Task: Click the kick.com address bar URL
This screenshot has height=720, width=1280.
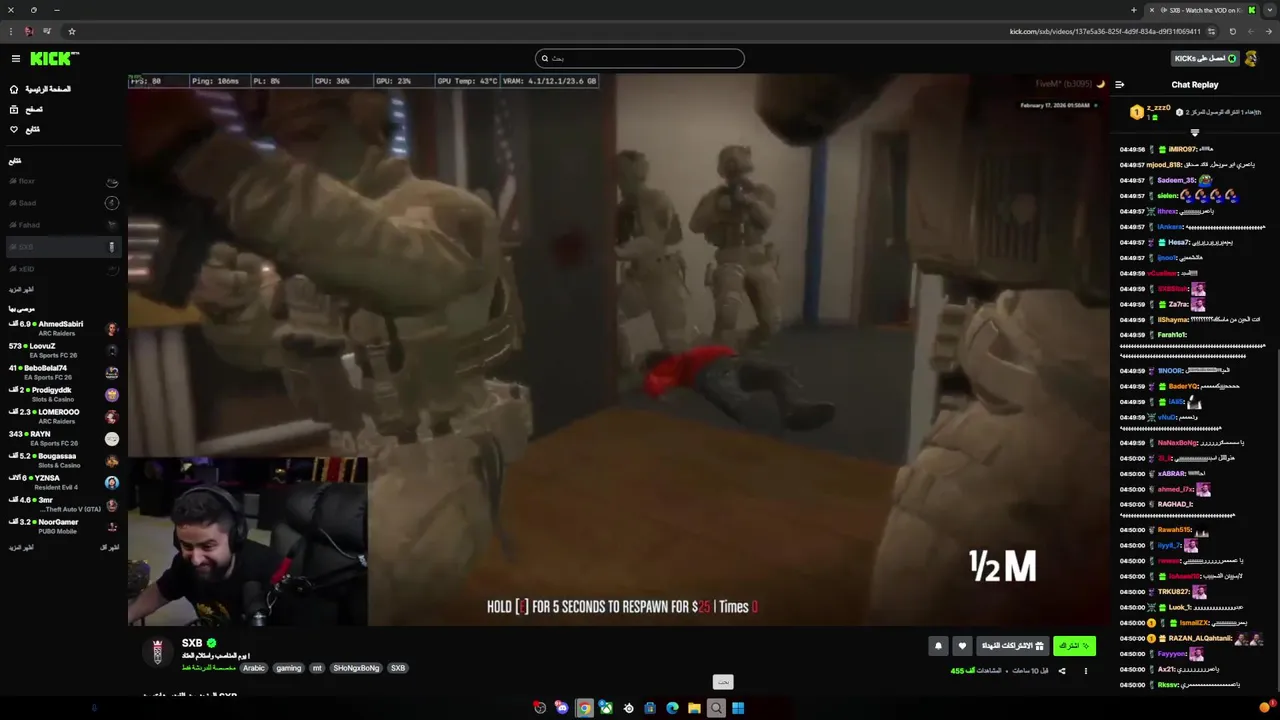Action: point(1105,31)
